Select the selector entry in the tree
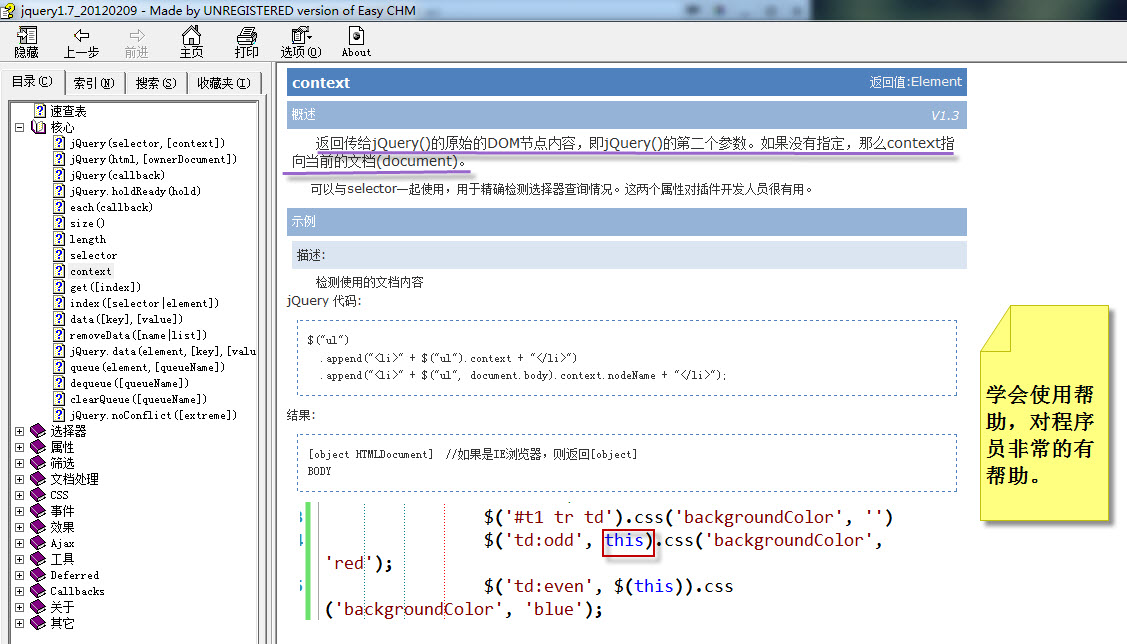The width and height of the screenshot is (1127, 644). 91,255
